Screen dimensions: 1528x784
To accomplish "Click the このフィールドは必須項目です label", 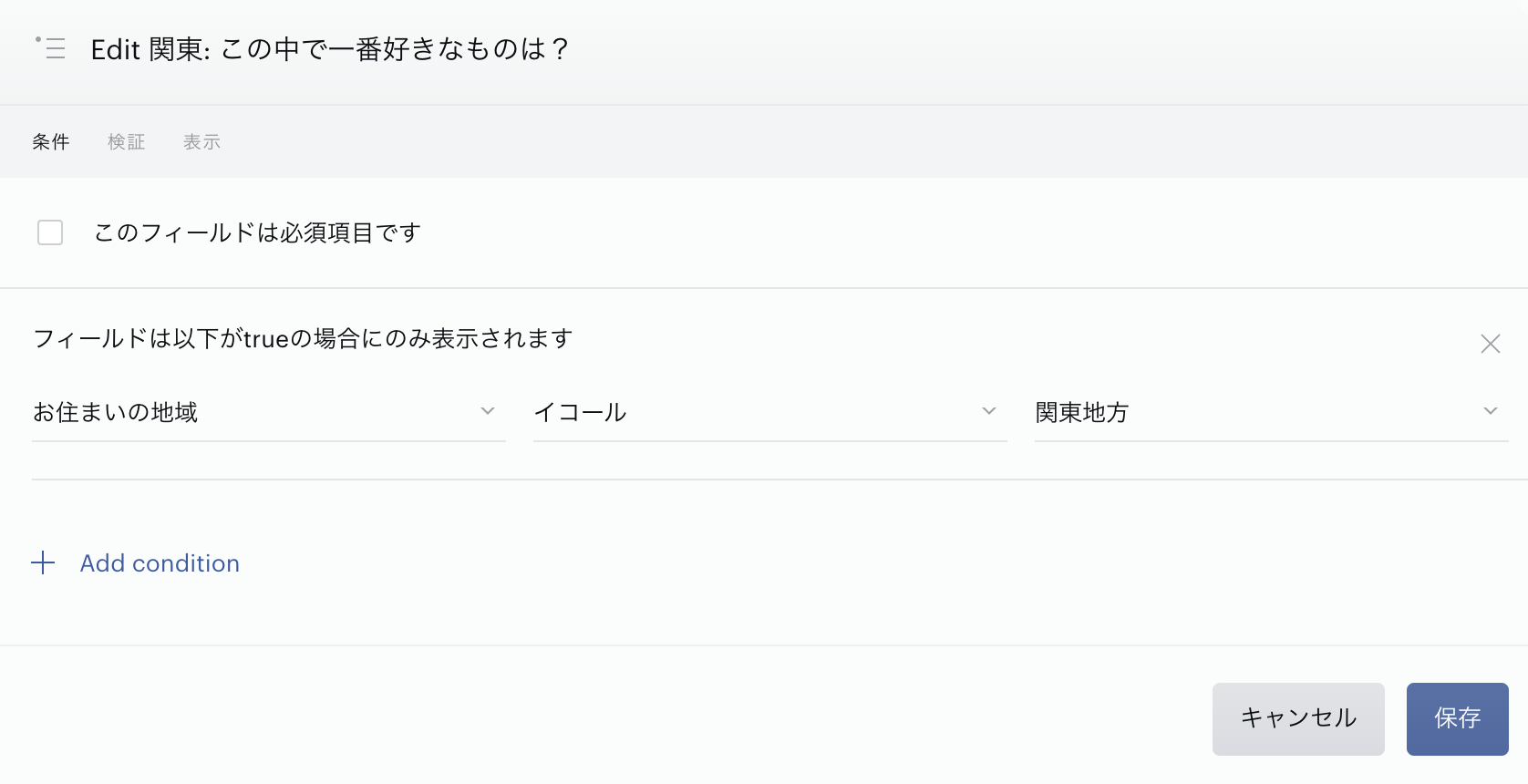I will point(257,233).
